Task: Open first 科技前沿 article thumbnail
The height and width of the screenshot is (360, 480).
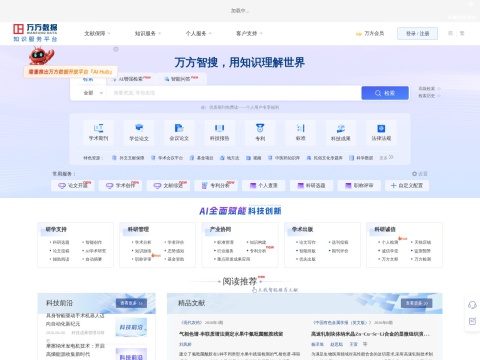Action: click(x=131, y=327)
